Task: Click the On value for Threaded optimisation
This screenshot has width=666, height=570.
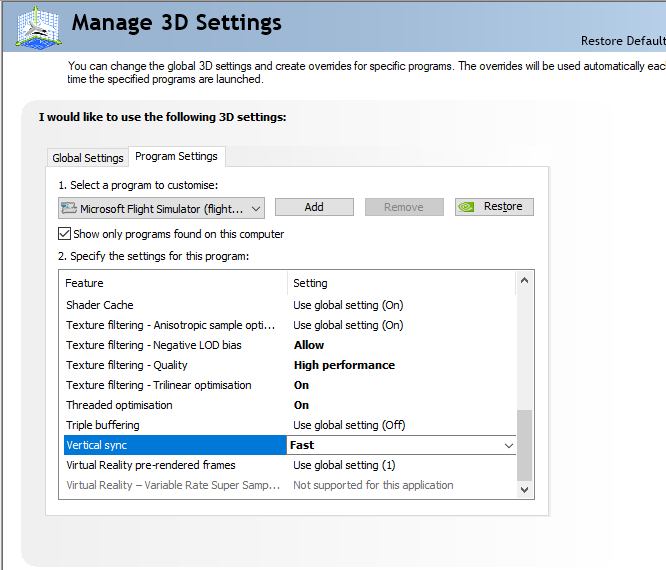Action: pos(301,405)
